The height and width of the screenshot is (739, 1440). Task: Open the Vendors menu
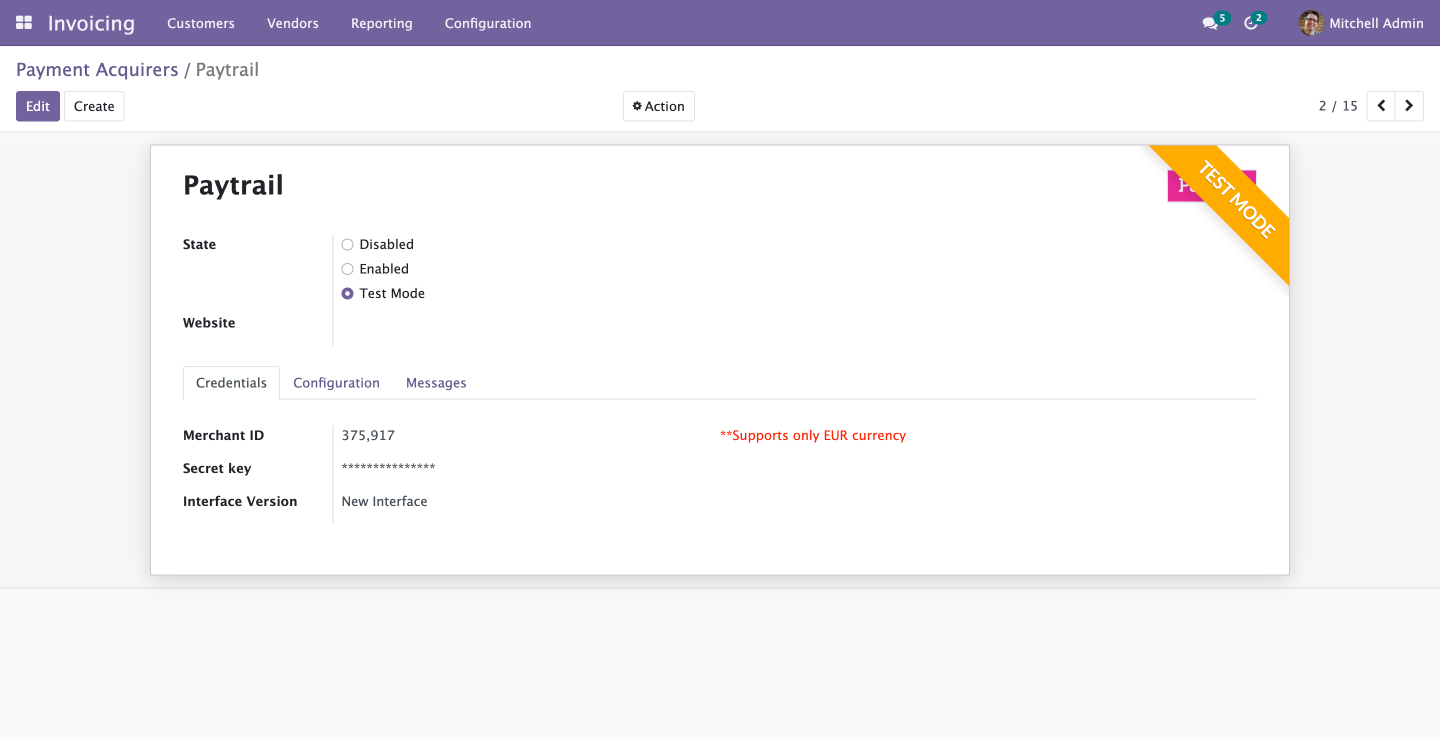click(x=293, y=23)
